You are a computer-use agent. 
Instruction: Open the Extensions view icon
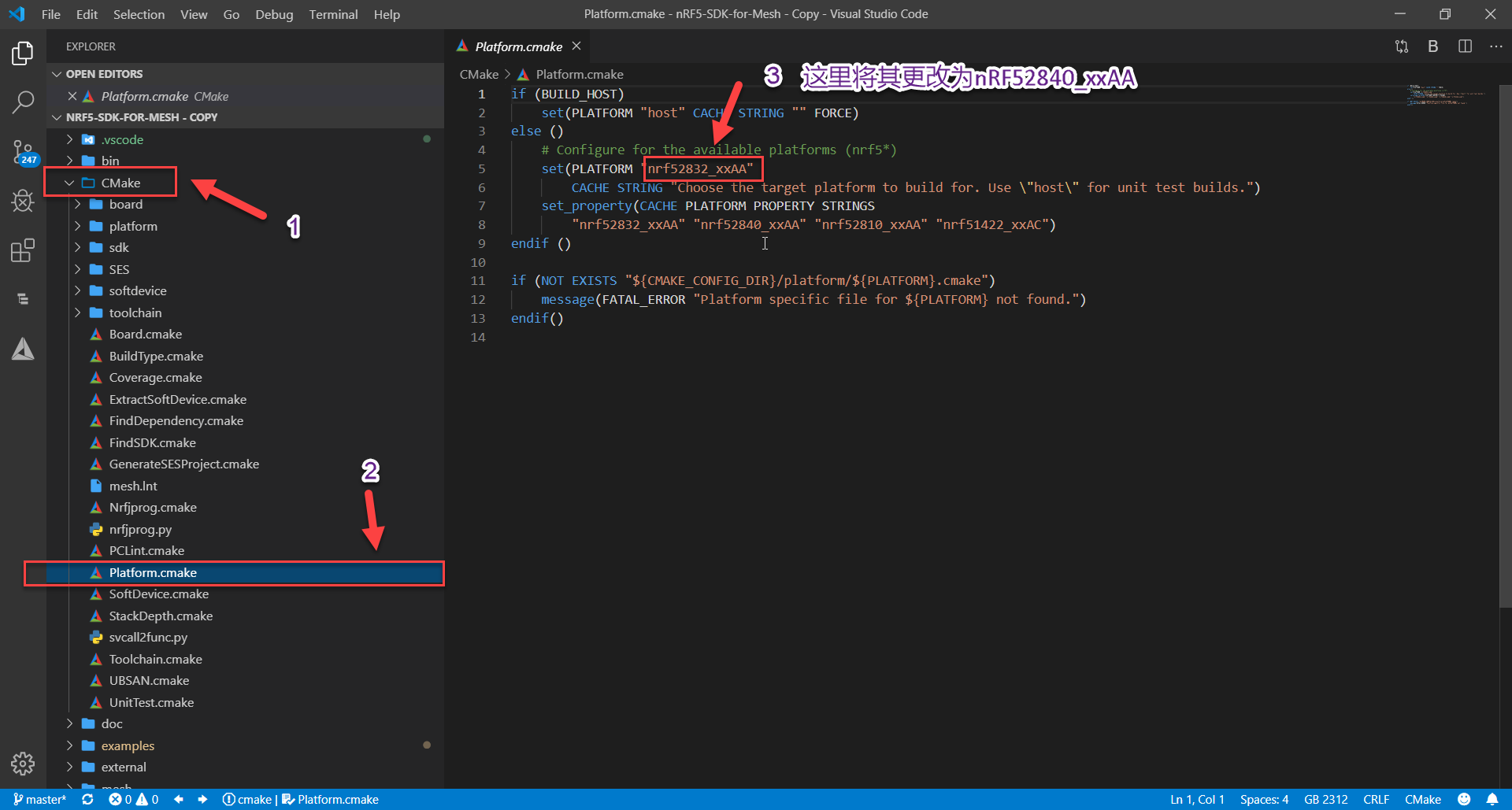click(23, 250)
